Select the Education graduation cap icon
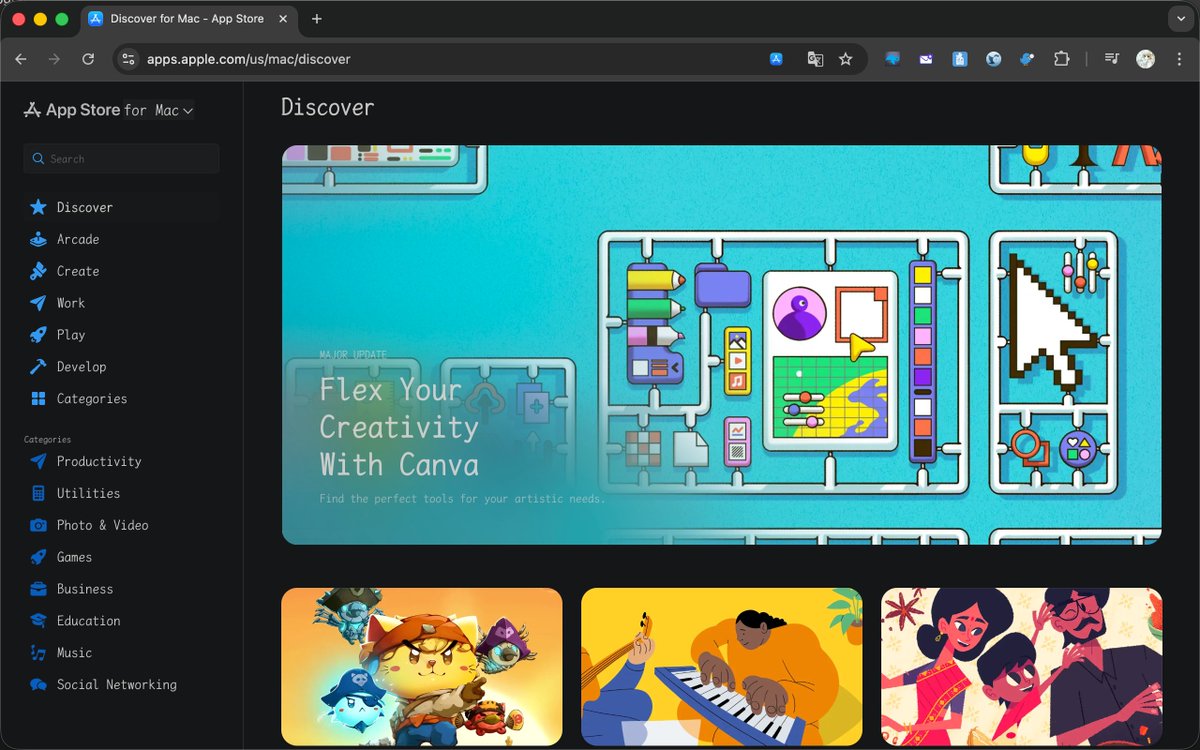This screenshot has height=750, width=1200. [38, 621]
